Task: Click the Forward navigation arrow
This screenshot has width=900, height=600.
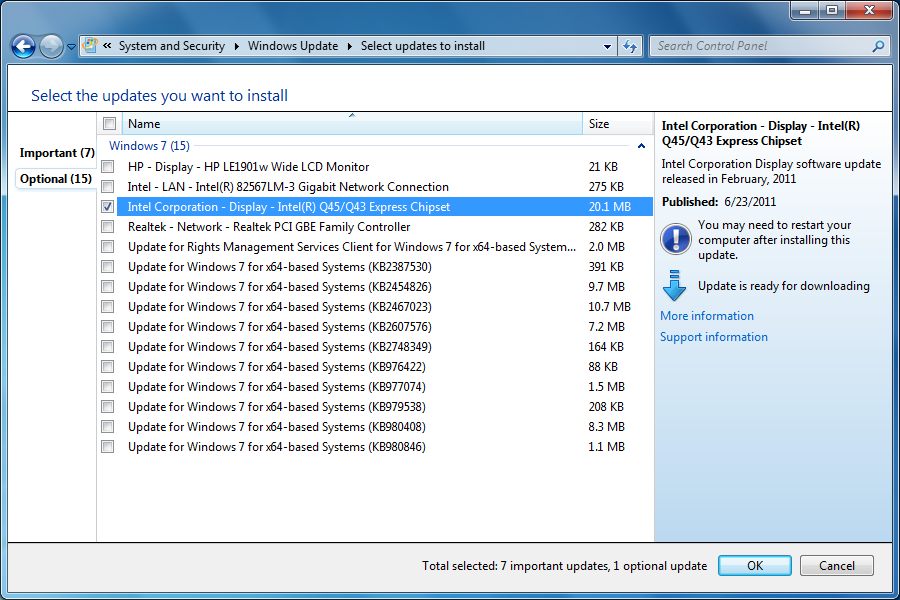Action: (51, 47)
